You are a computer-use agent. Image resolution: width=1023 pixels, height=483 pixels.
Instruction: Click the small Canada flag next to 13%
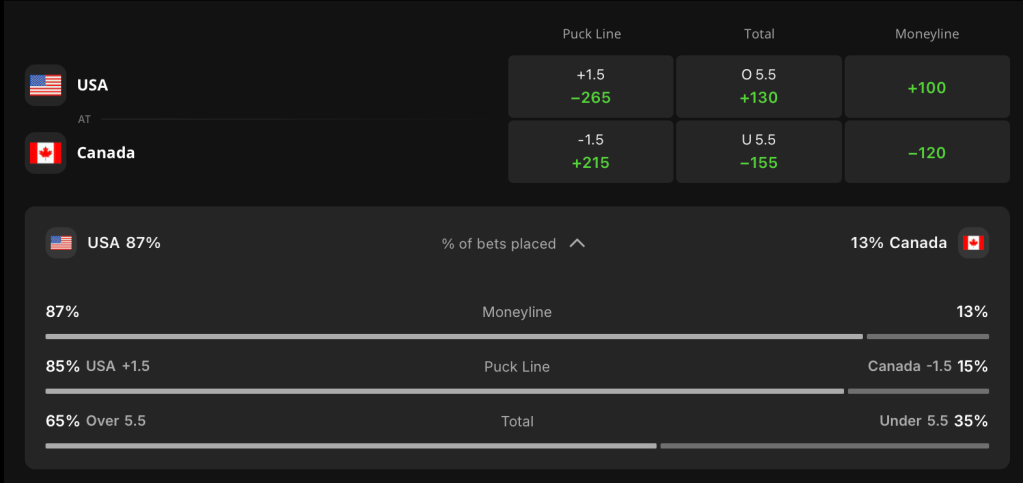973,243
